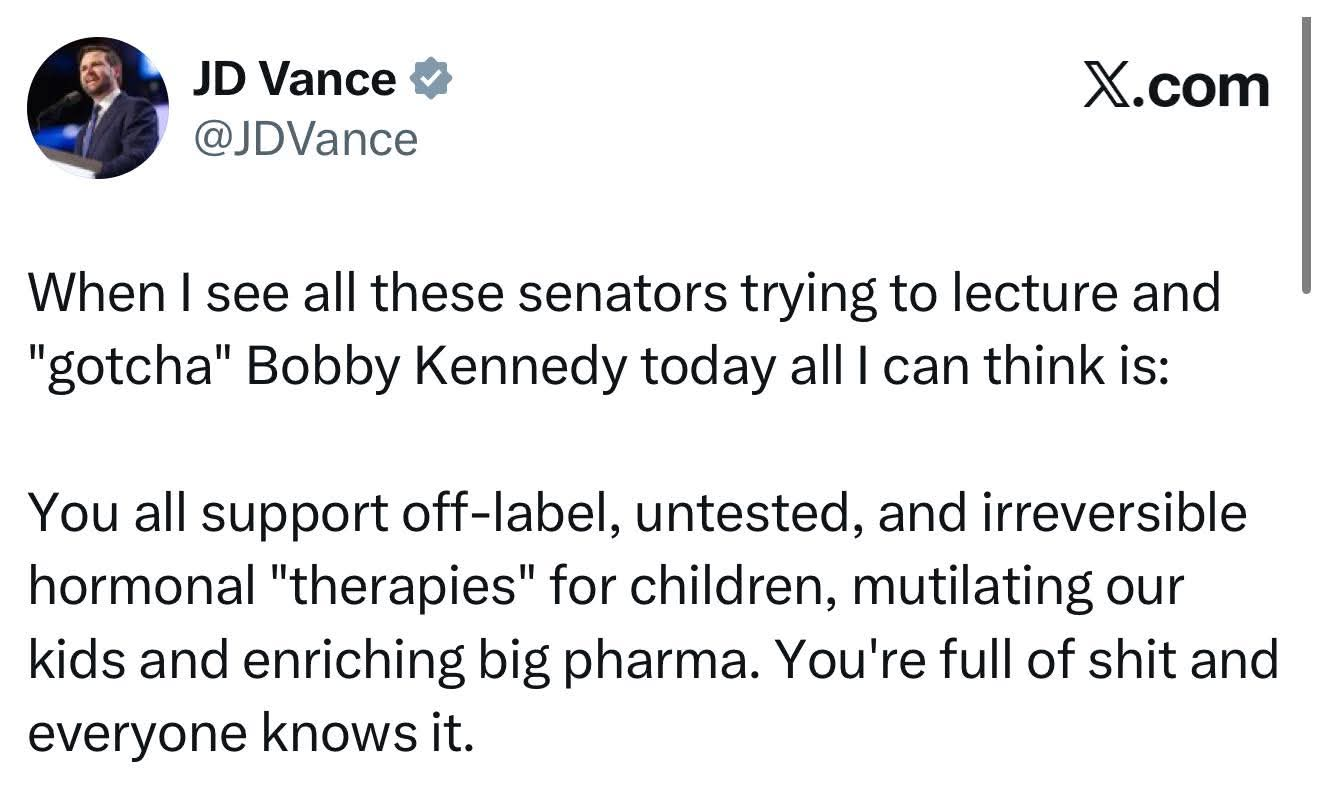Click the X.com watermark text

[1176, 87]
